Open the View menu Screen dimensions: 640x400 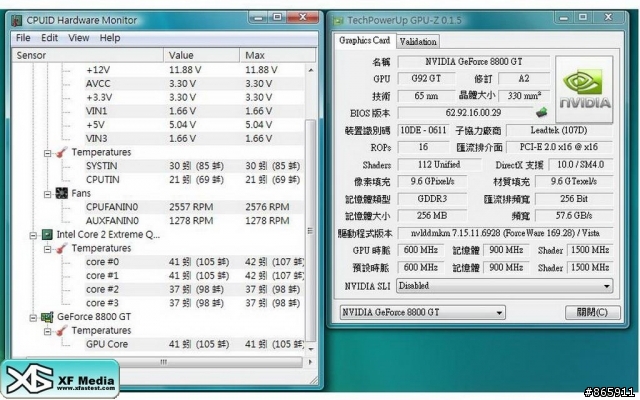click(x=78, y=38)
